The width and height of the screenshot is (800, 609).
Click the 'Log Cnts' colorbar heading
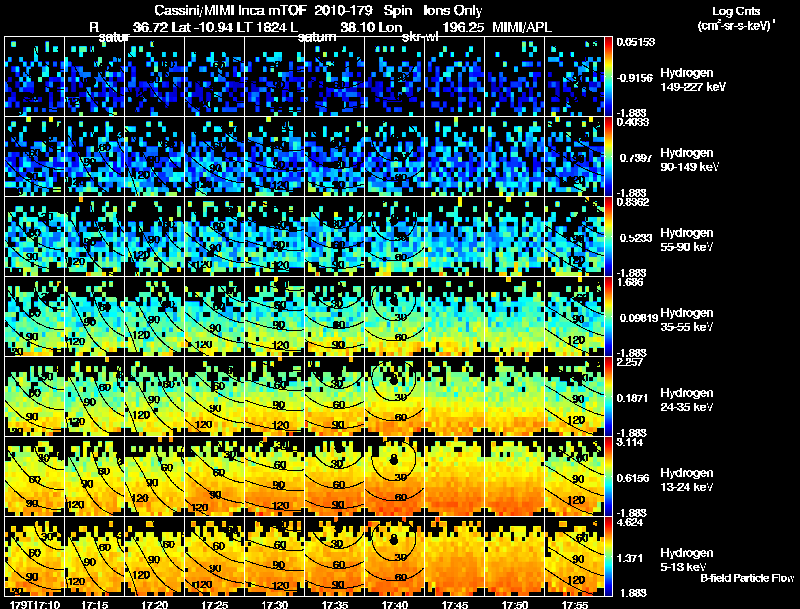[x=736, y=11]
